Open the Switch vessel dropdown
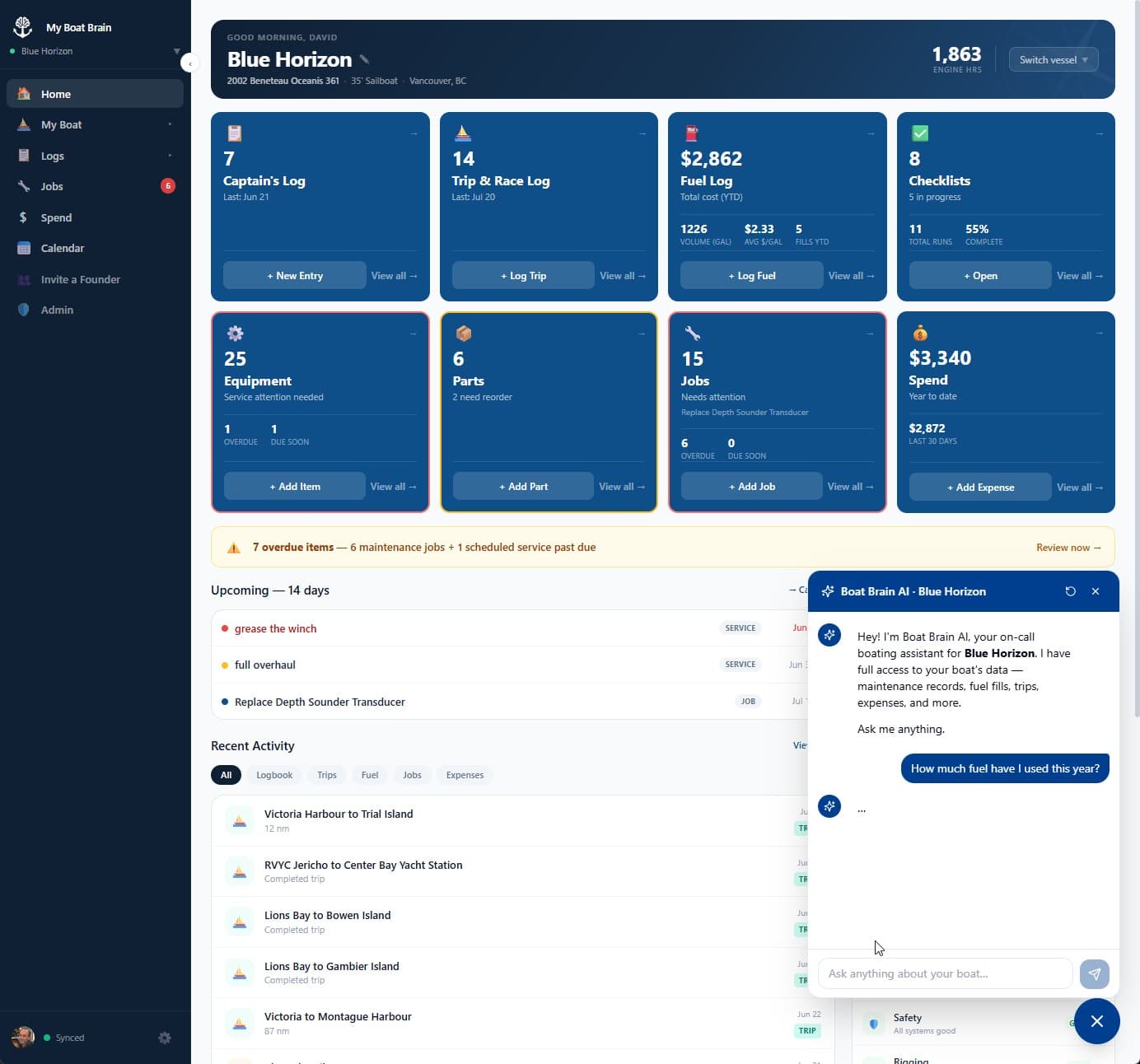Screen dimensions: 1140x1064 click(x=1054, y=59)
